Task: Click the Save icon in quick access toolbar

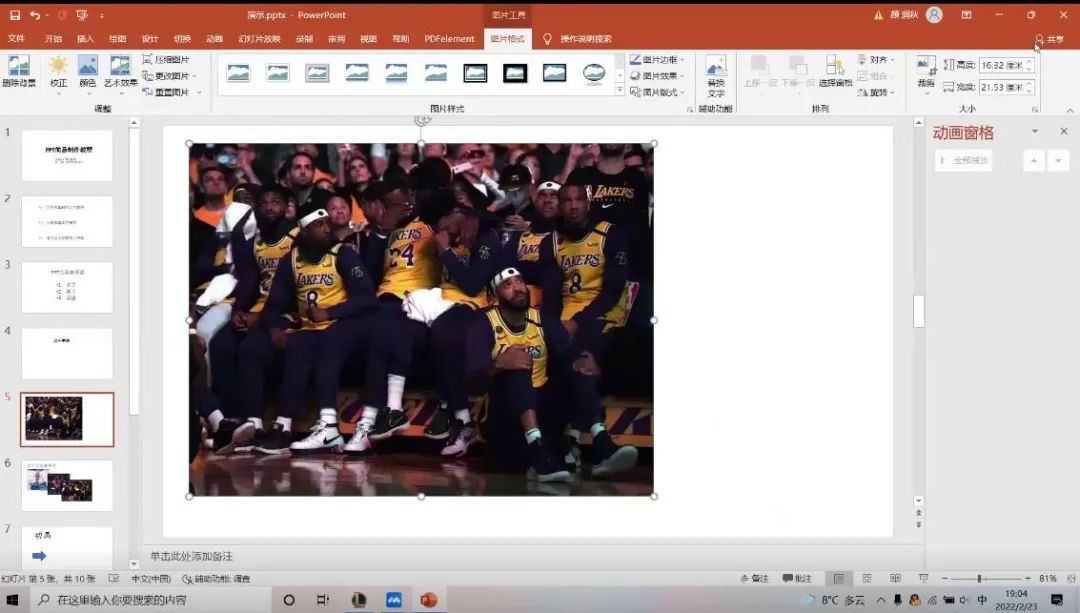Action: [x=14, y=15]
